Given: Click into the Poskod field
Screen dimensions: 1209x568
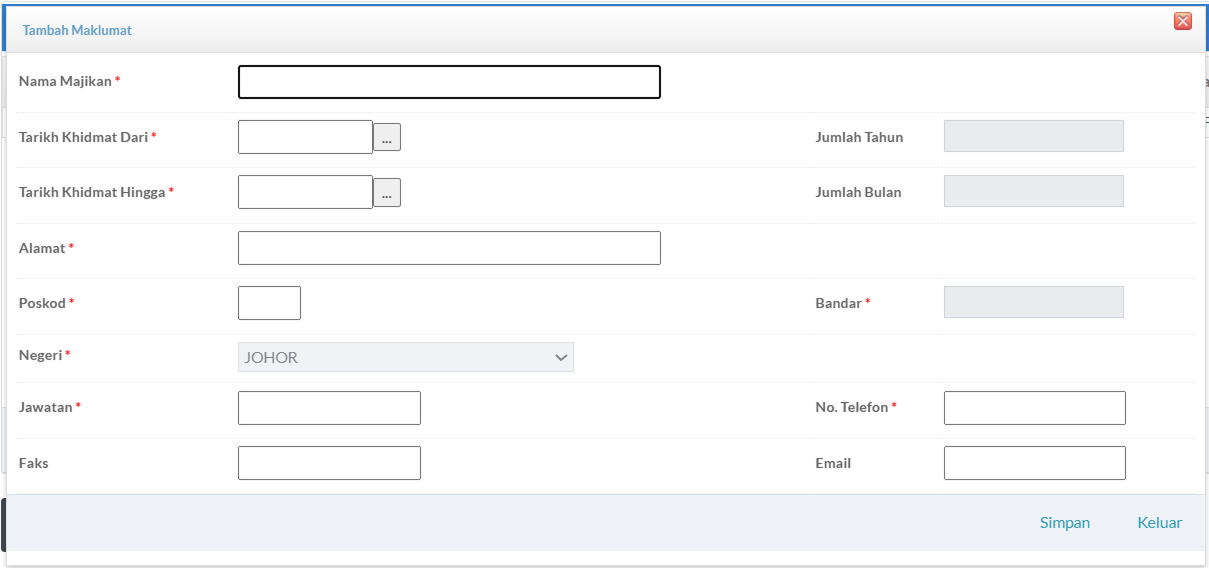Looking at the screenshot, I should pyautogui.click(x=269, y=303).
